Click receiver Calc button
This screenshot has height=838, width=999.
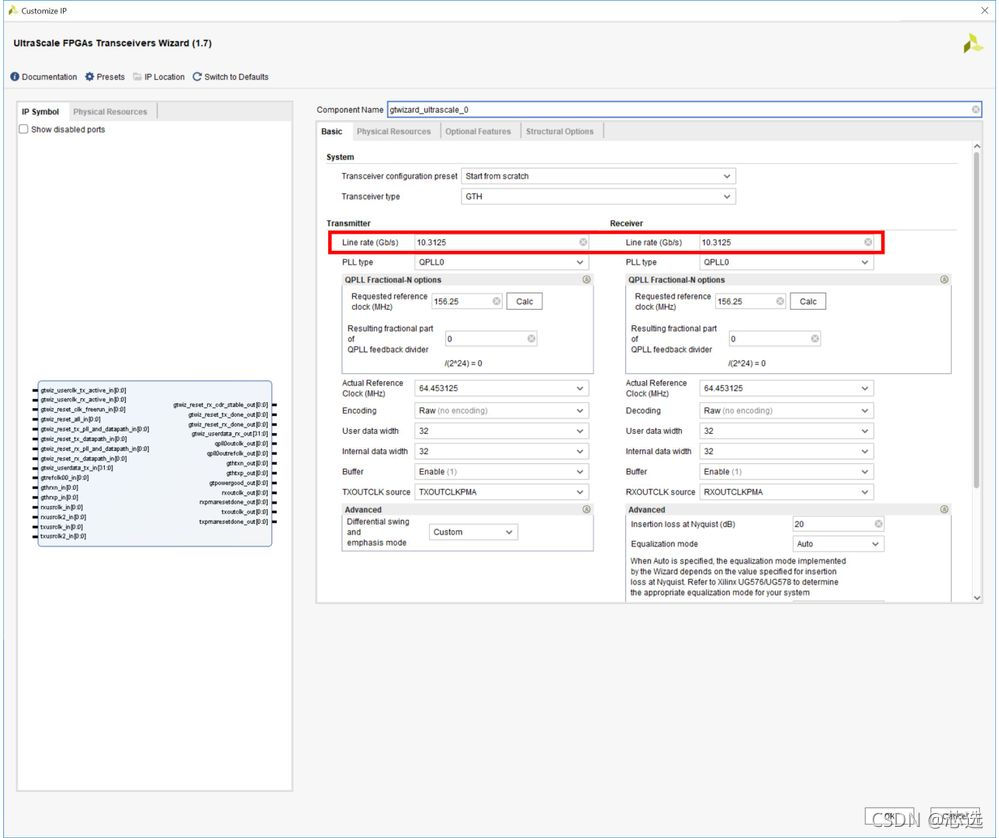tap(808, 301)
